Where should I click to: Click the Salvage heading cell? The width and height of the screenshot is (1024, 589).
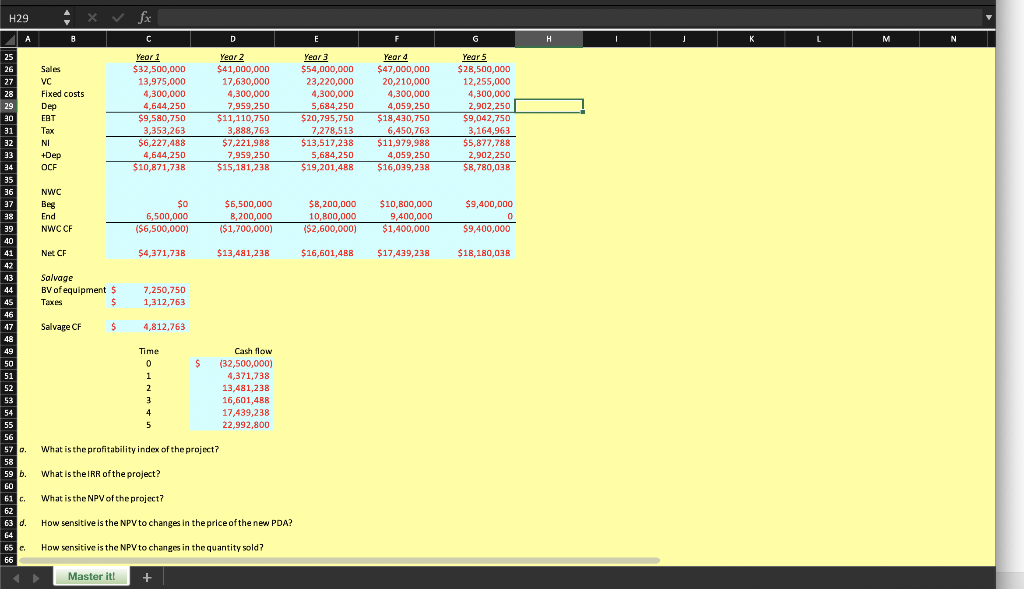point(57,278)
